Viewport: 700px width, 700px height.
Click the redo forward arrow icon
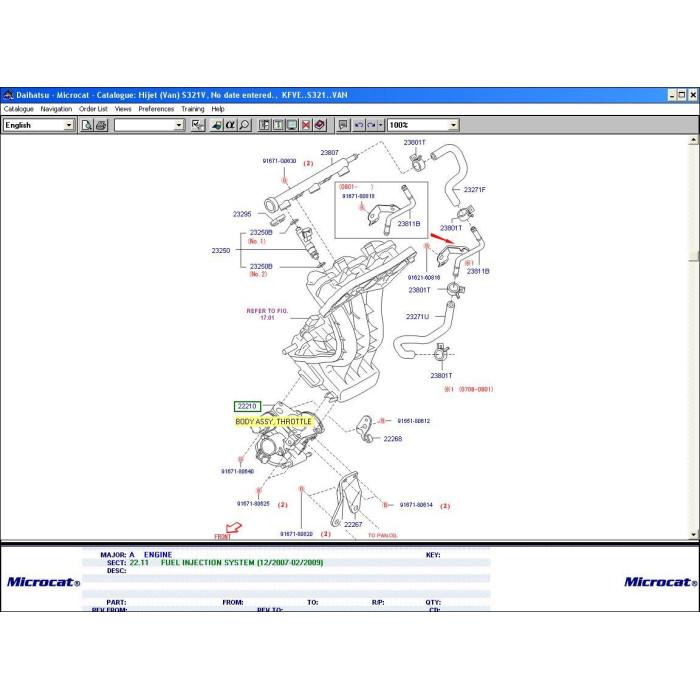(371, 125)
